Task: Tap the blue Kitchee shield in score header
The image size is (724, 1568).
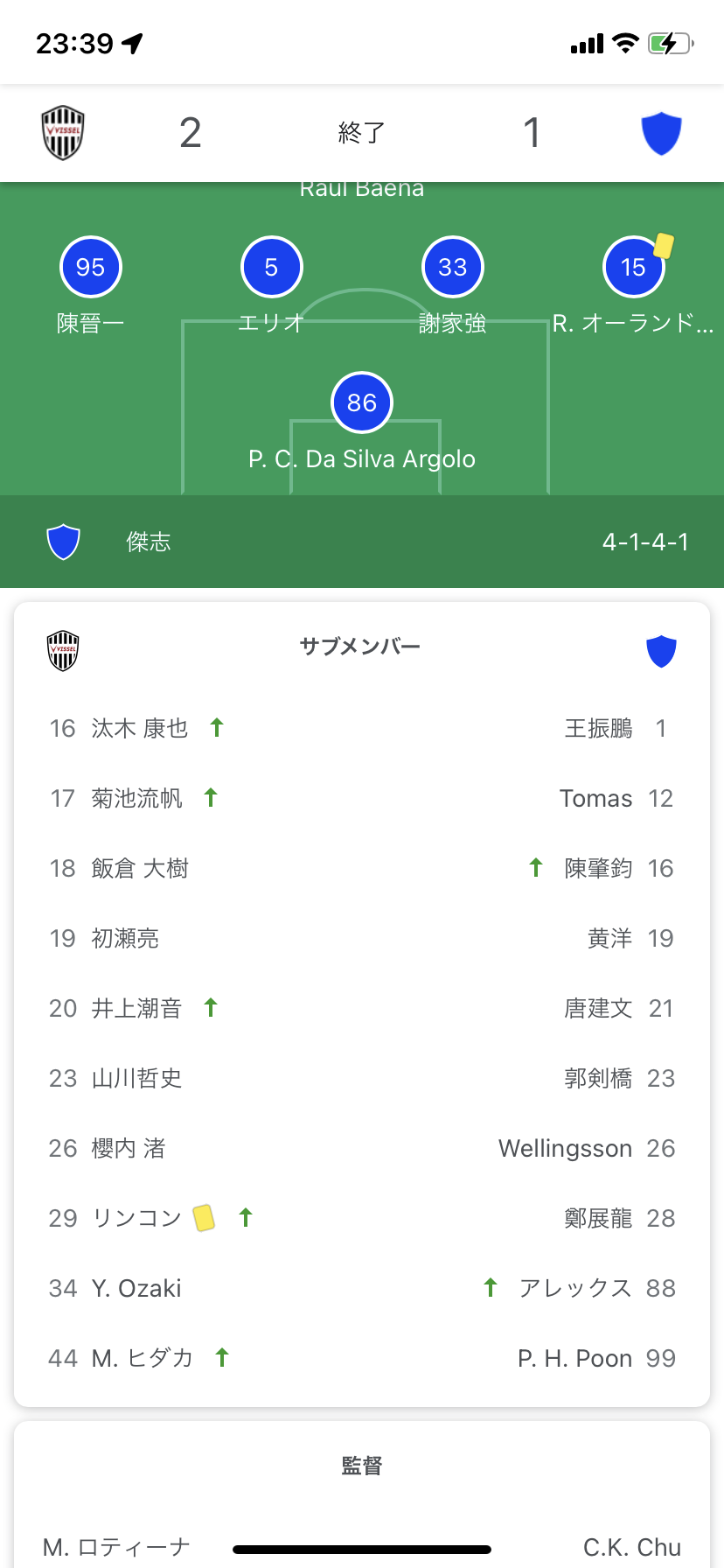Action: coord(661,133)
